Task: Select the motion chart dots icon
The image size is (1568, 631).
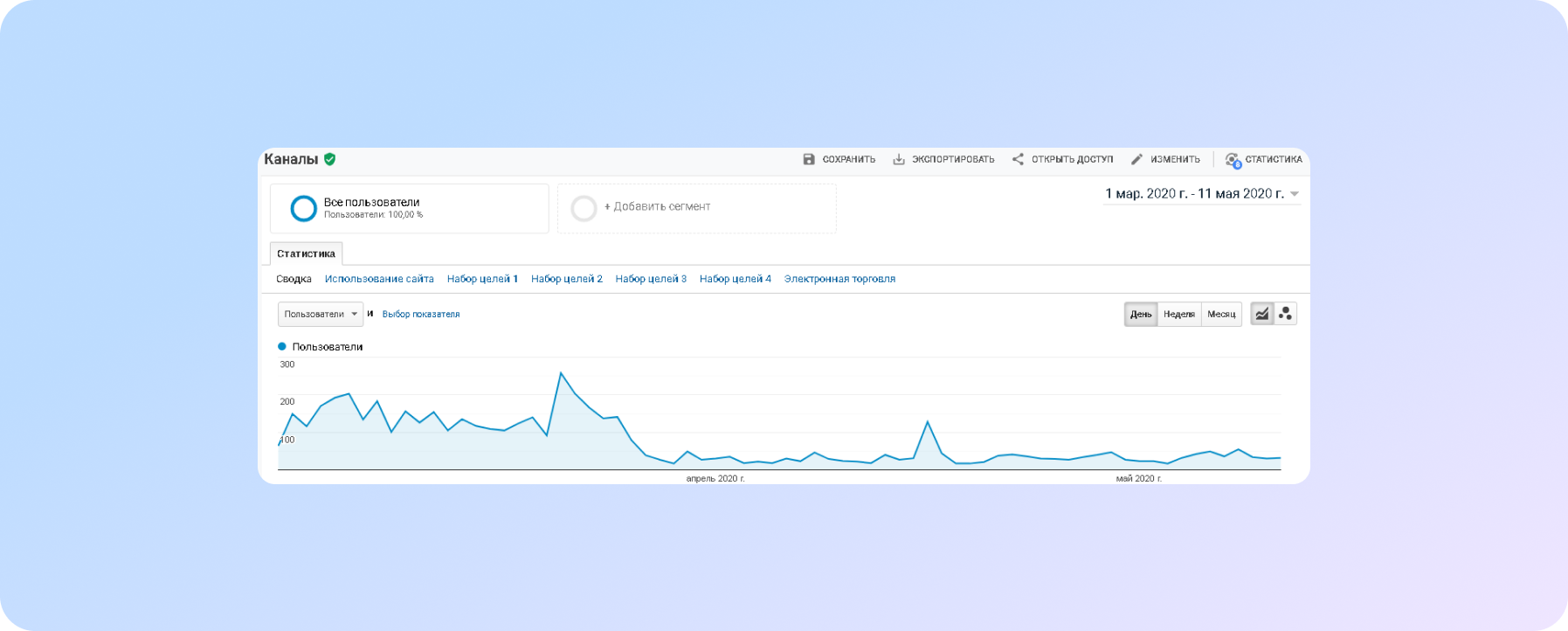Action: [x=1285, y=314]
